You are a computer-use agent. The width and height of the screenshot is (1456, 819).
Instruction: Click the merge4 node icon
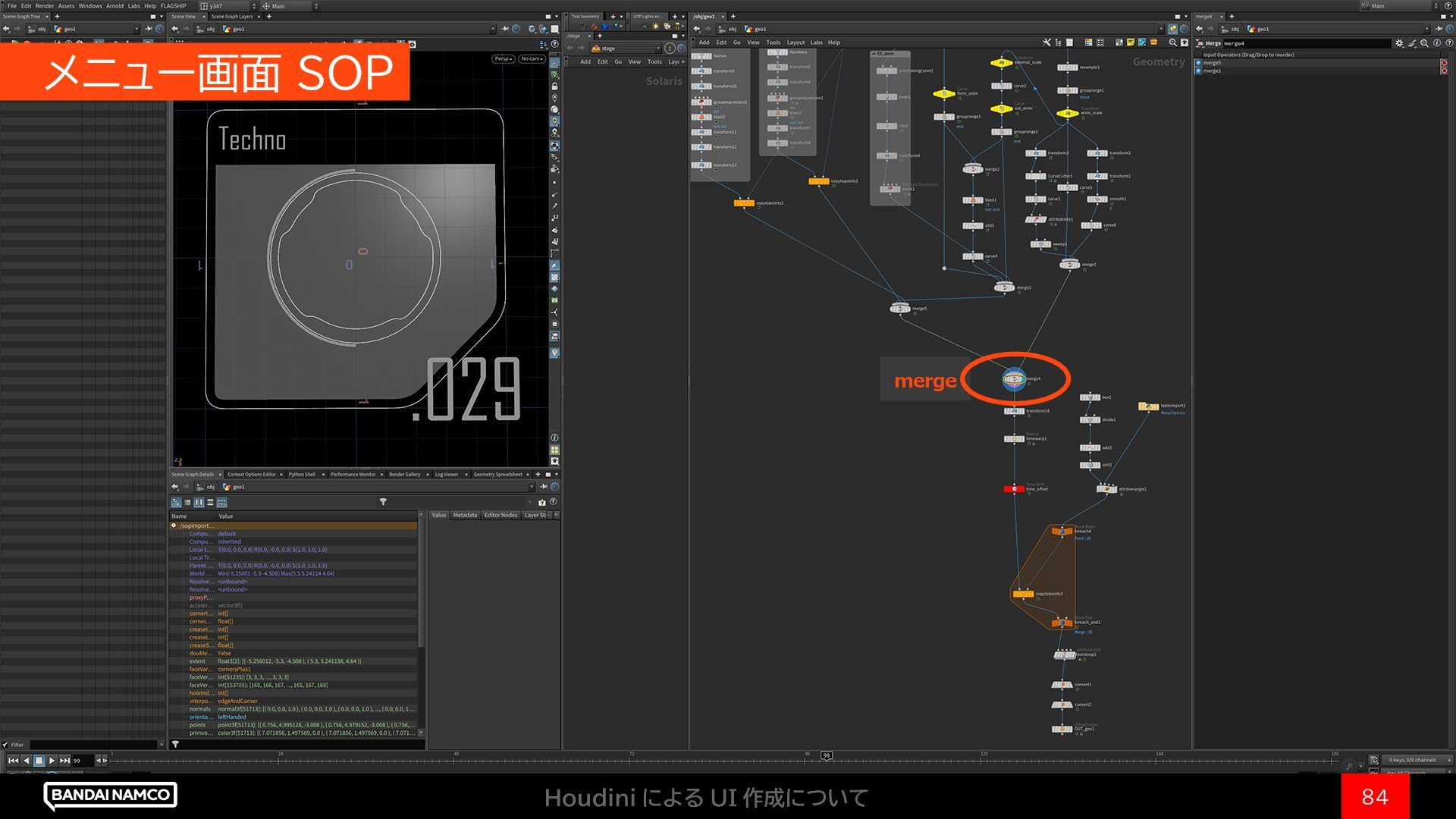(x=1013, y=378)
